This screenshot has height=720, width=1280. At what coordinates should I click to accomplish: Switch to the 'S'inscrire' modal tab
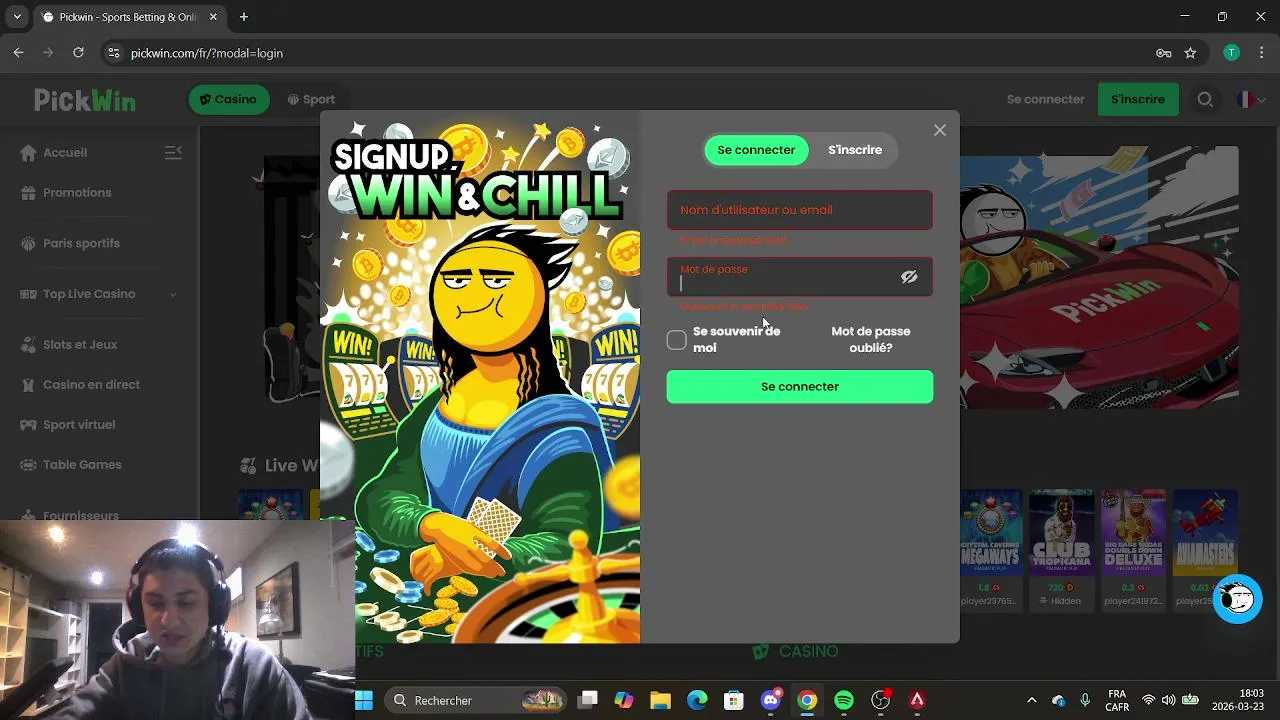[855, 150]
